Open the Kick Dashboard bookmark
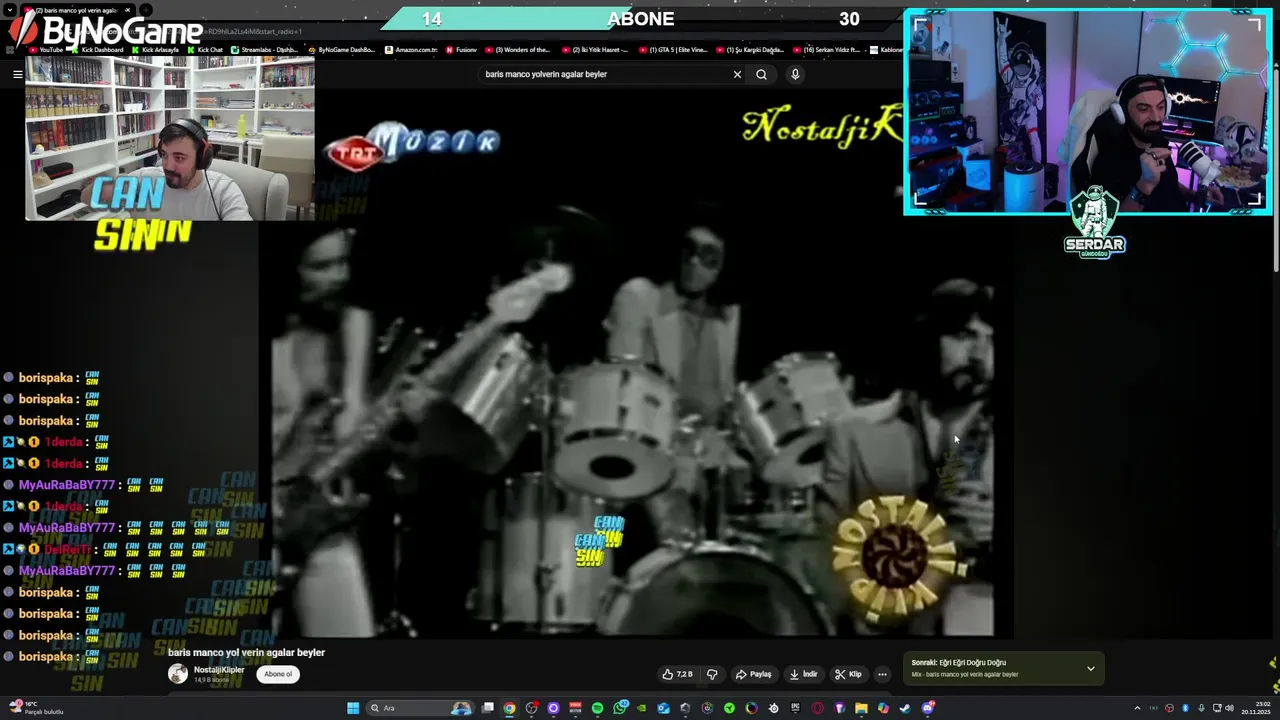Image resolution: width=1280 pixels, height=720 pixels. pos(97,50)
